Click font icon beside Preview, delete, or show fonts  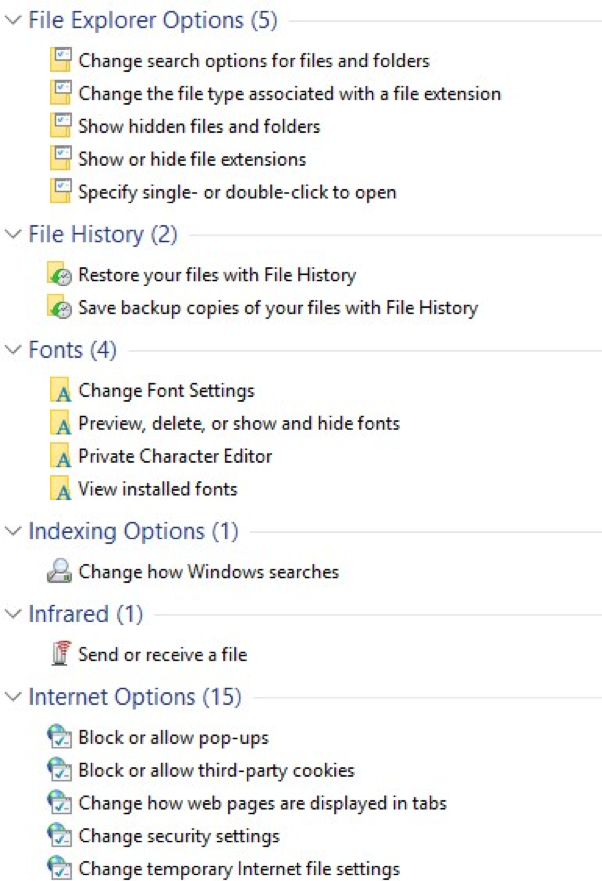point(61,423)
